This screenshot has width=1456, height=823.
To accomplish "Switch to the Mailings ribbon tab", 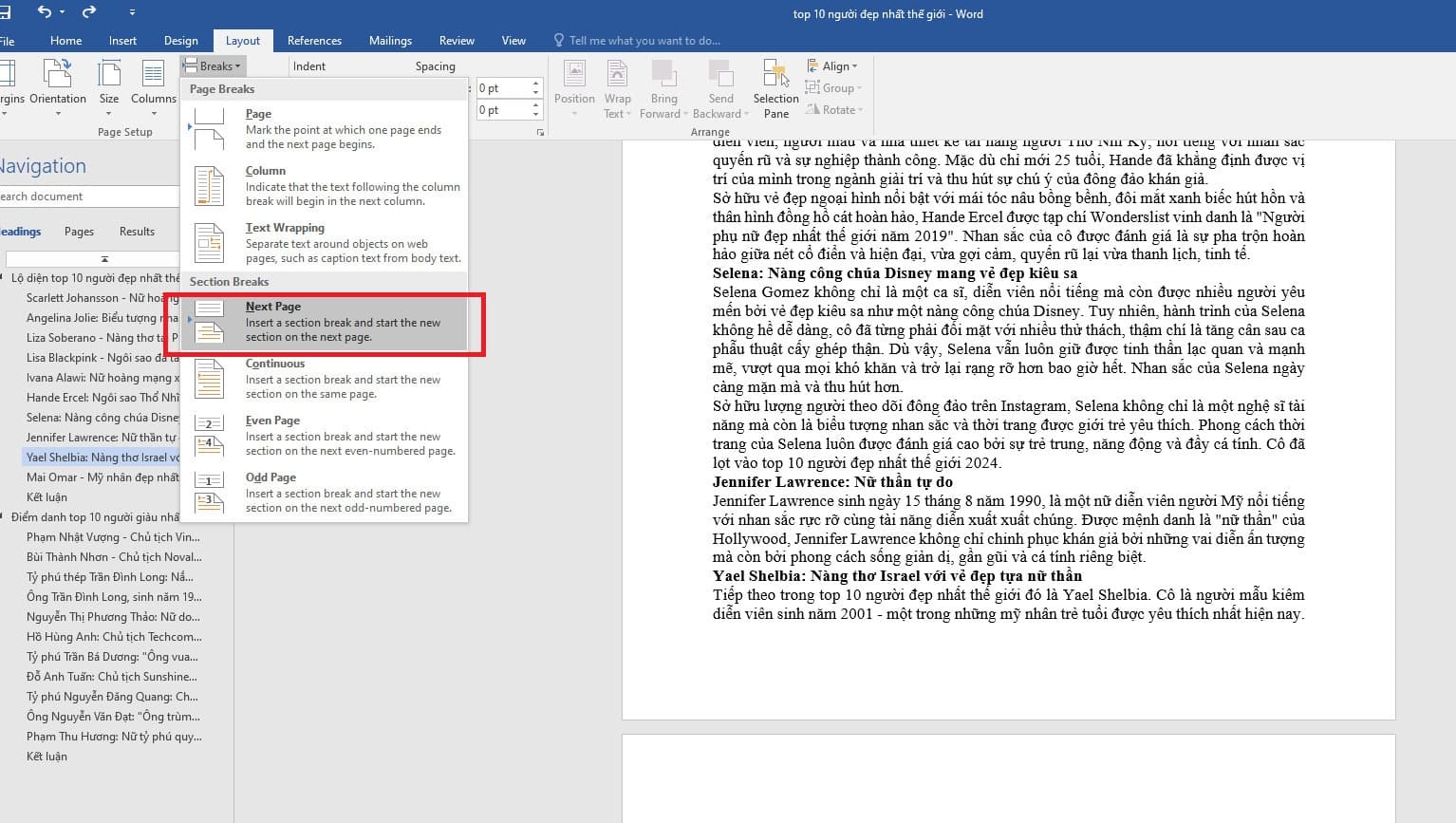I will [x=390, y=41].
